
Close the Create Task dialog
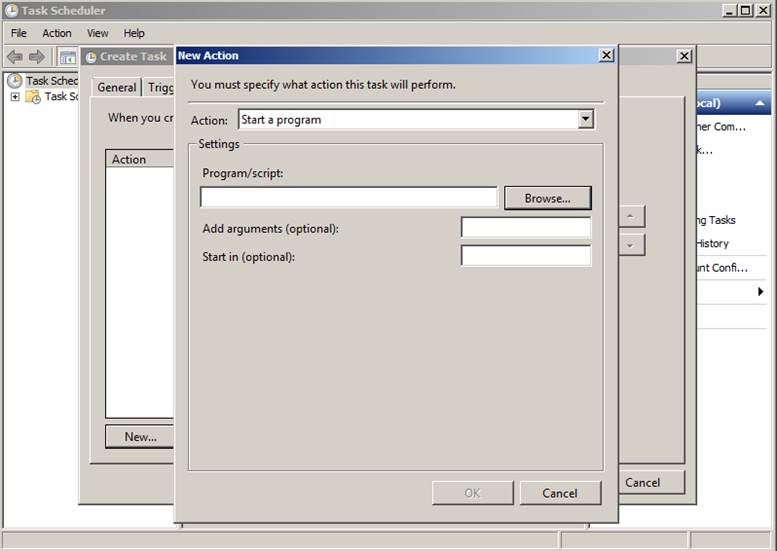[x=684, y=56]
